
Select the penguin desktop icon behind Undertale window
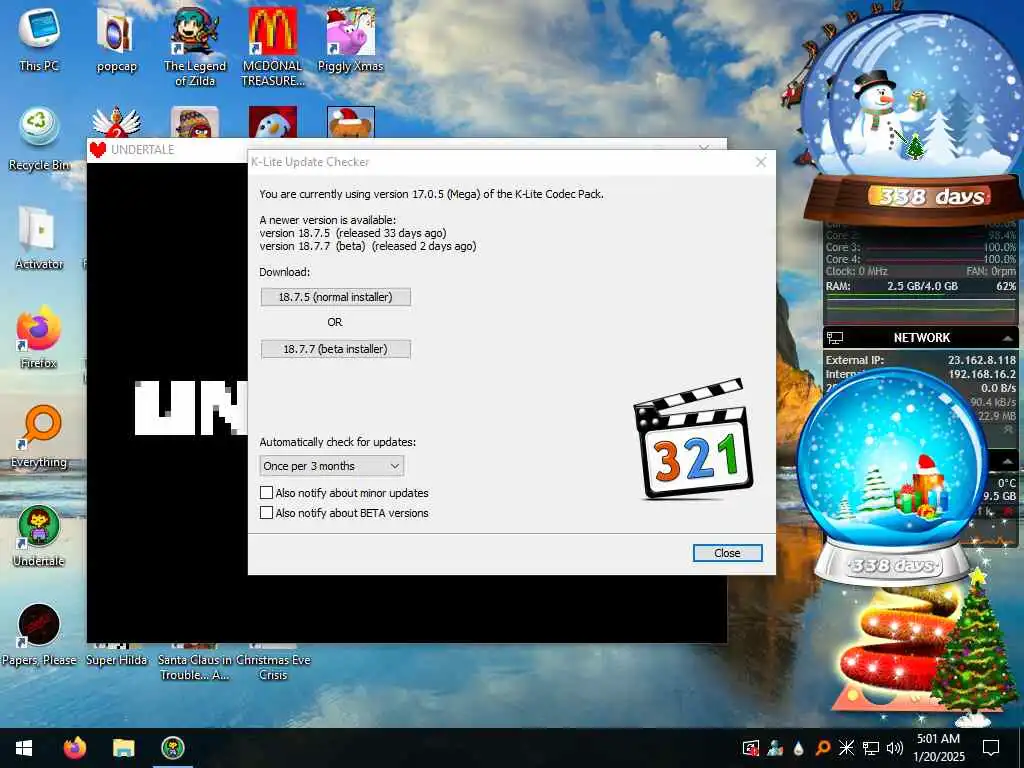[273, 121]
